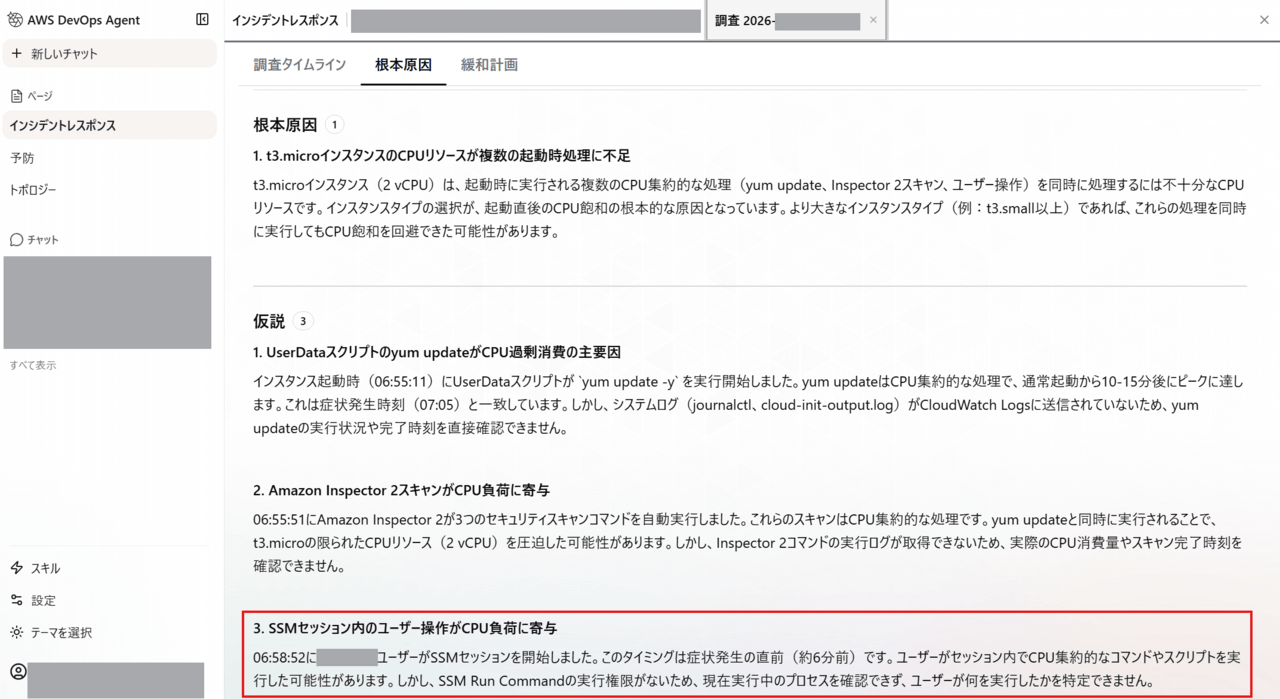Click the チャット speech bubble icon

[16, 240]
